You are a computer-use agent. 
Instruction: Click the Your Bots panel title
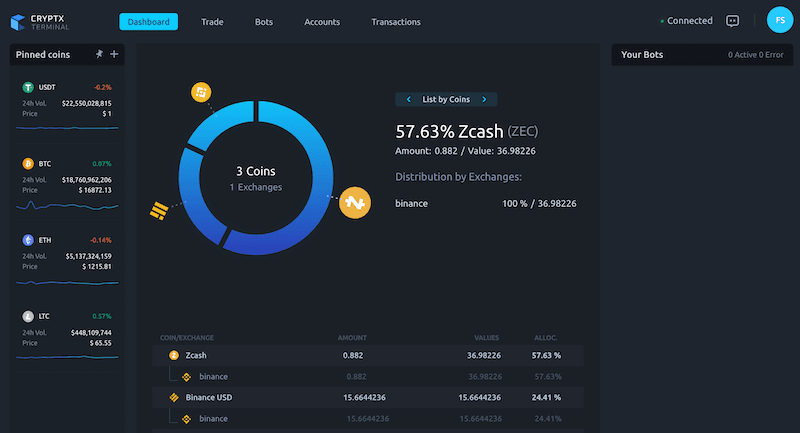click(642, 55)
